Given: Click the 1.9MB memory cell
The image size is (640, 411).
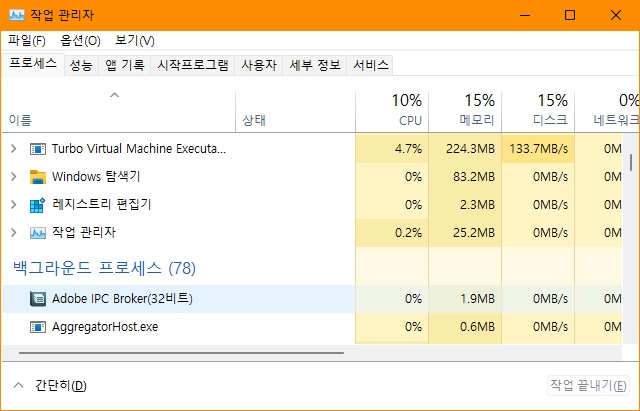Looking at the screenshot, I should (465, 299).
